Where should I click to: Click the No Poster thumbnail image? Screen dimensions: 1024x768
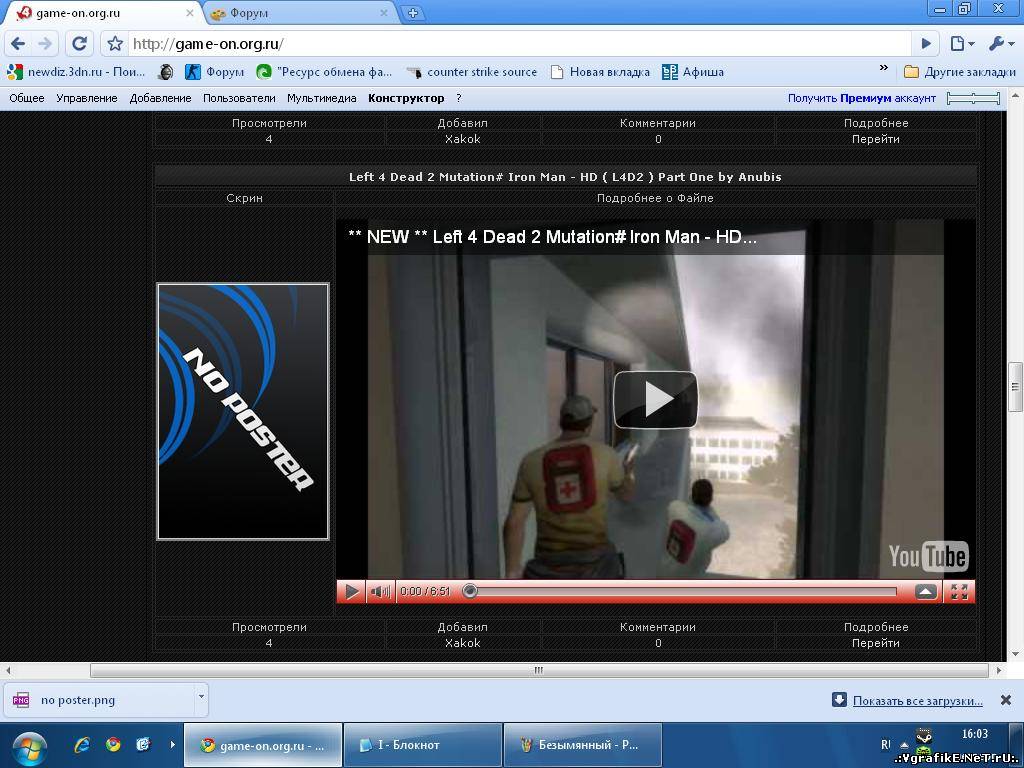(x=243, y=411)
